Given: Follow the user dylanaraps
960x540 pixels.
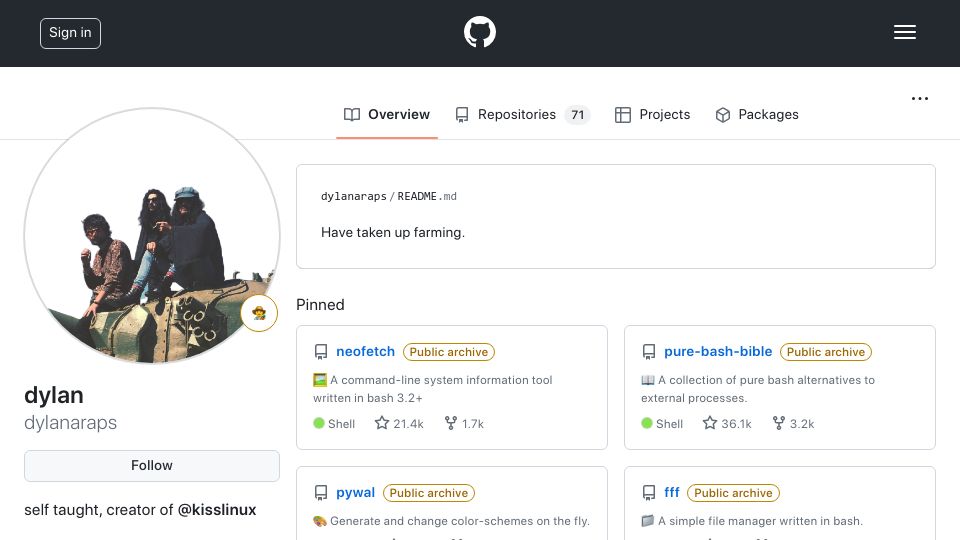Looking at the screenshot, I should tap(152, 465).
